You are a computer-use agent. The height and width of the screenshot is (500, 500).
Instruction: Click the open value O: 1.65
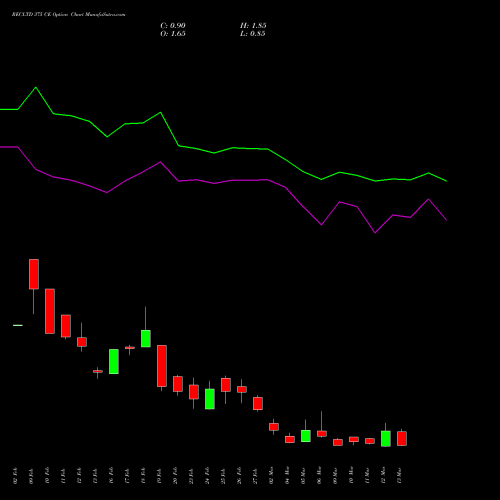click(173, 34)
